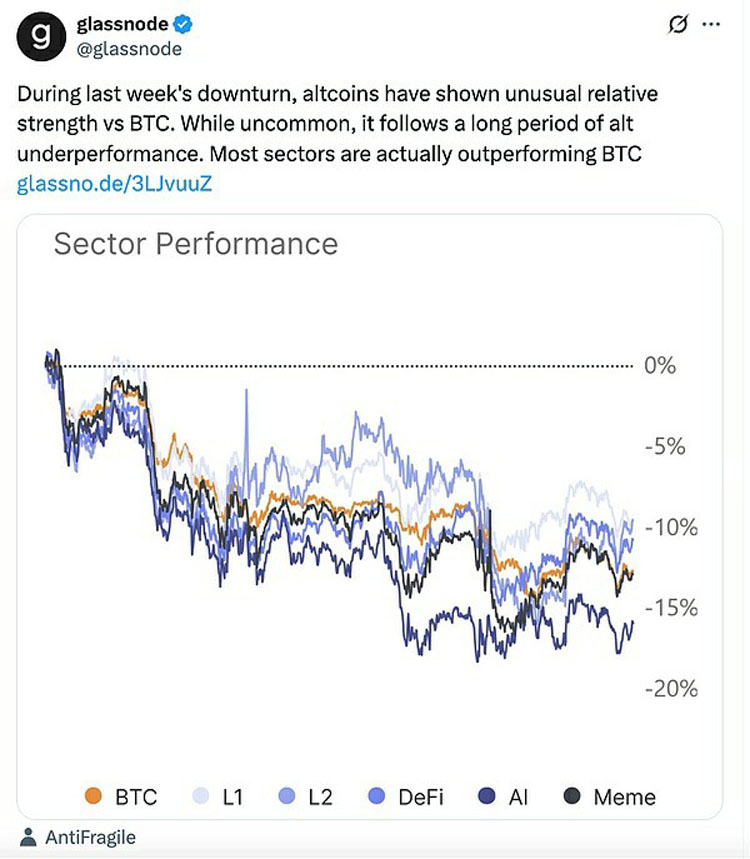Click the Sector Performance chart title
750x859 pixels.
[x=196, y=244]
